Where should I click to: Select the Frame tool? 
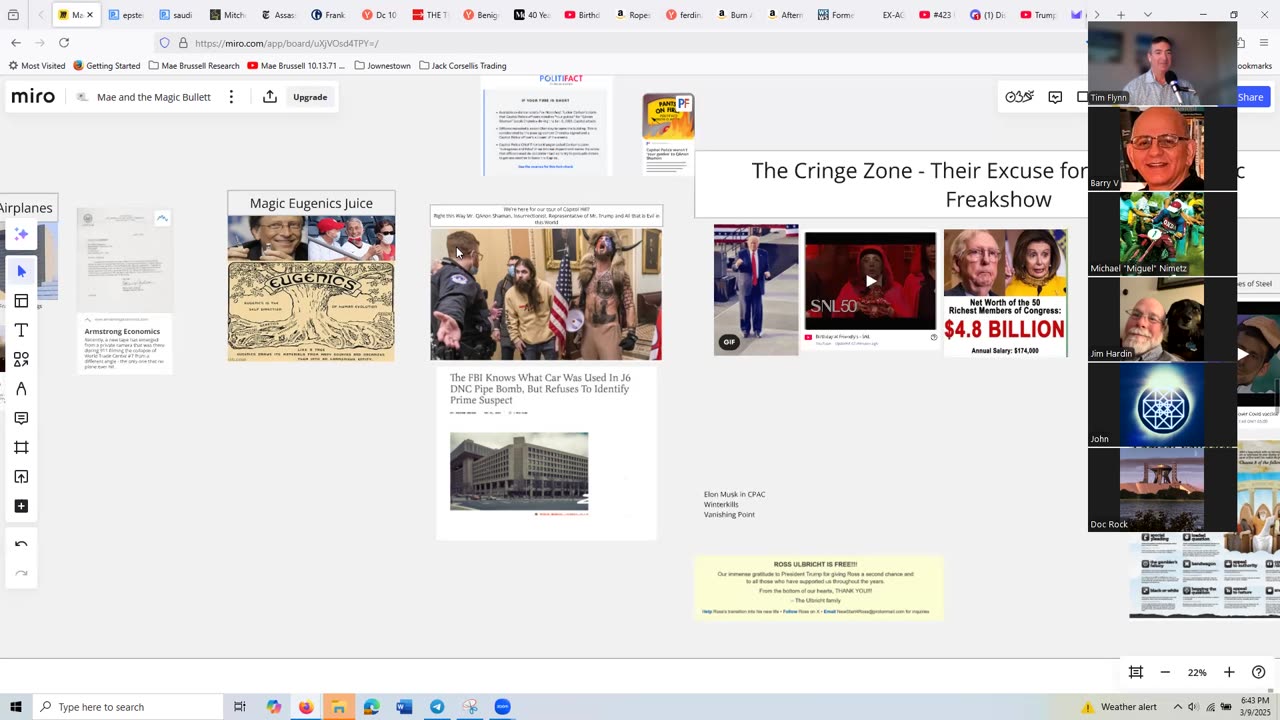point(21,447)
